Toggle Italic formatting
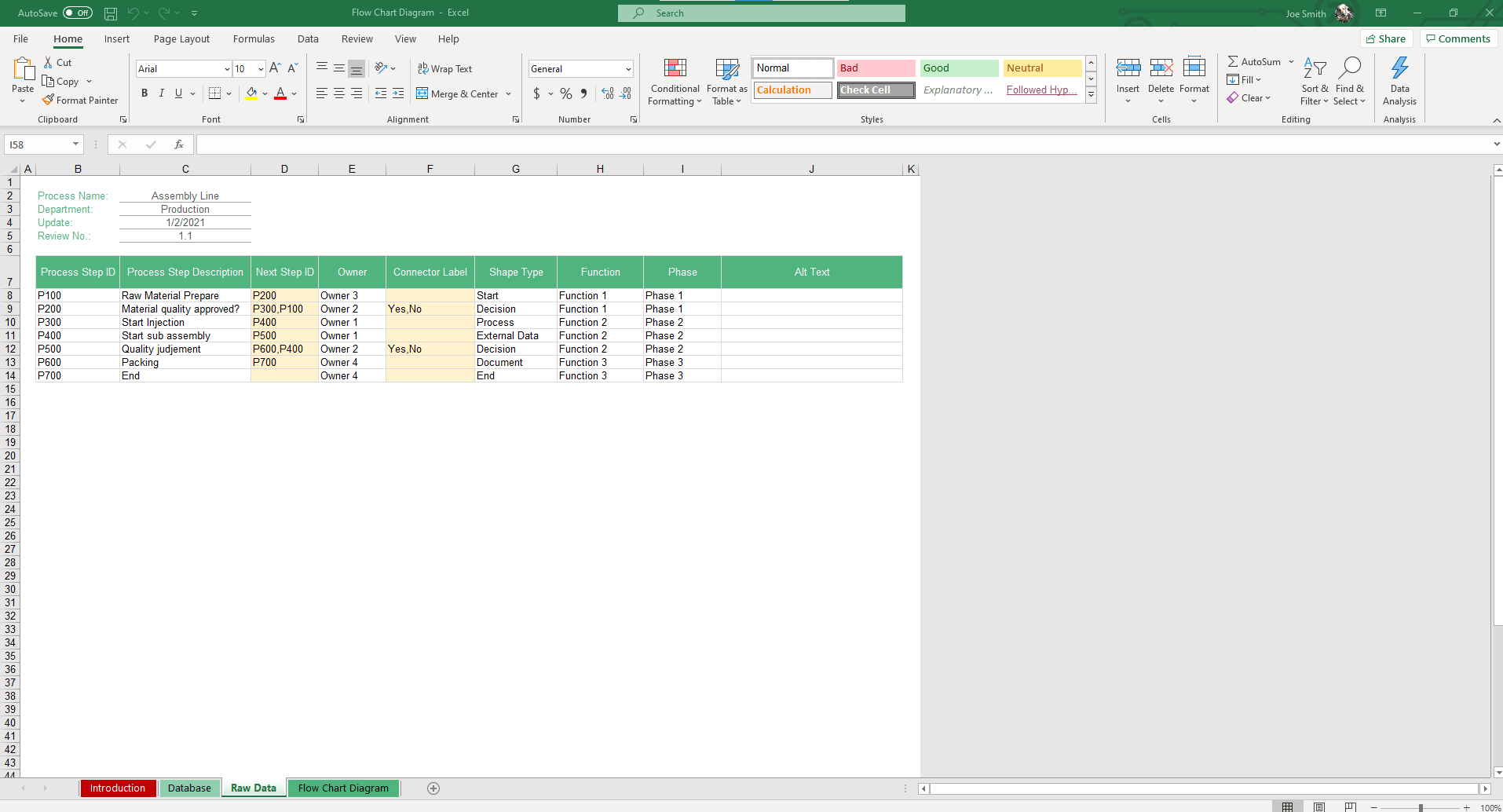 [x=162, y=93]
